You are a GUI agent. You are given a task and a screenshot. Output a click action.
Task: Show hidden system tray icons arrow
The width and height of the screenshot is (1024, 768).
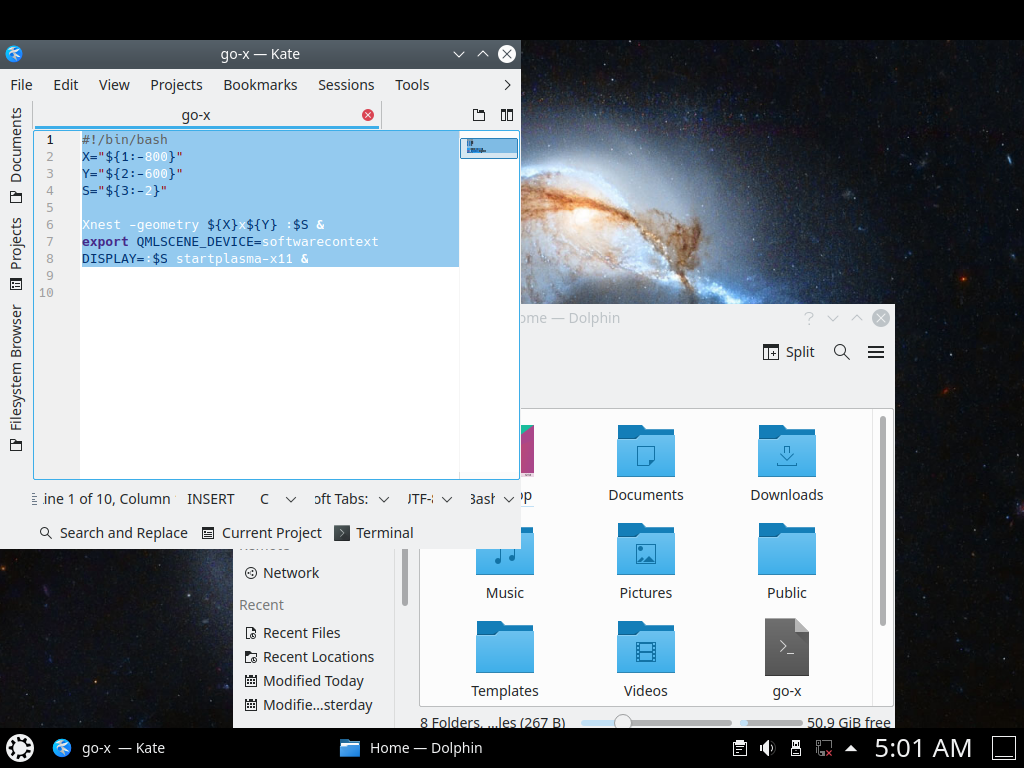pyautogui.click(x=851, y=748)
